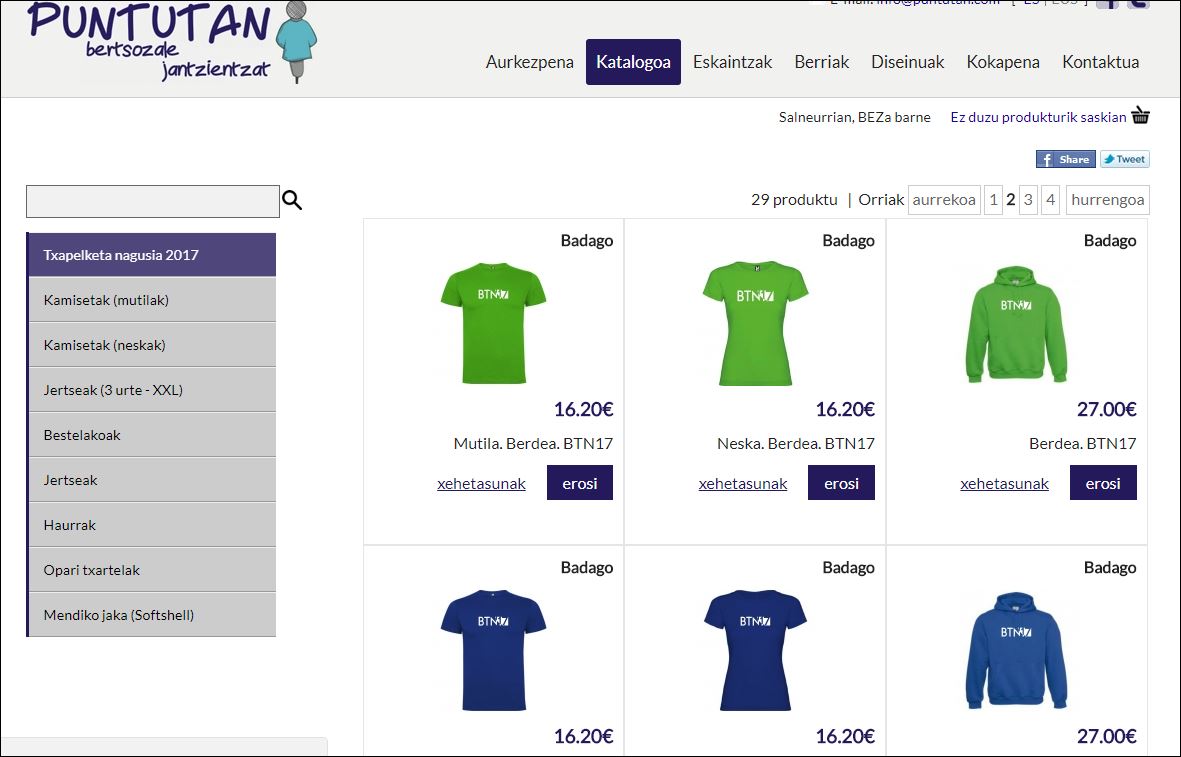Click the search magnifier icon
The height and width of the screenshot is (757, 1181).
tap(292, 200)
